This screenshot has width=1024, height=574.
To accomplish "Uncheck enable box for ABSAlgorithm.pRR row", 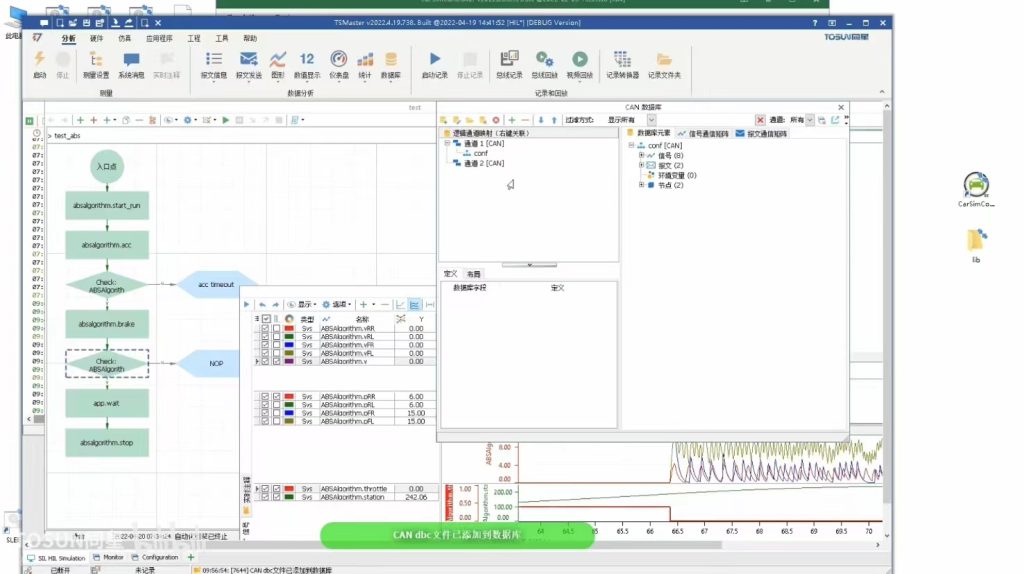I will (x=266, y=396).
